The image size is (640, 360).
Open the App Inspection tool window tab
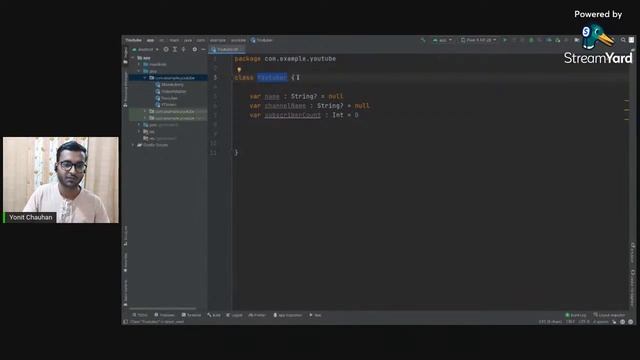point(288,315)
